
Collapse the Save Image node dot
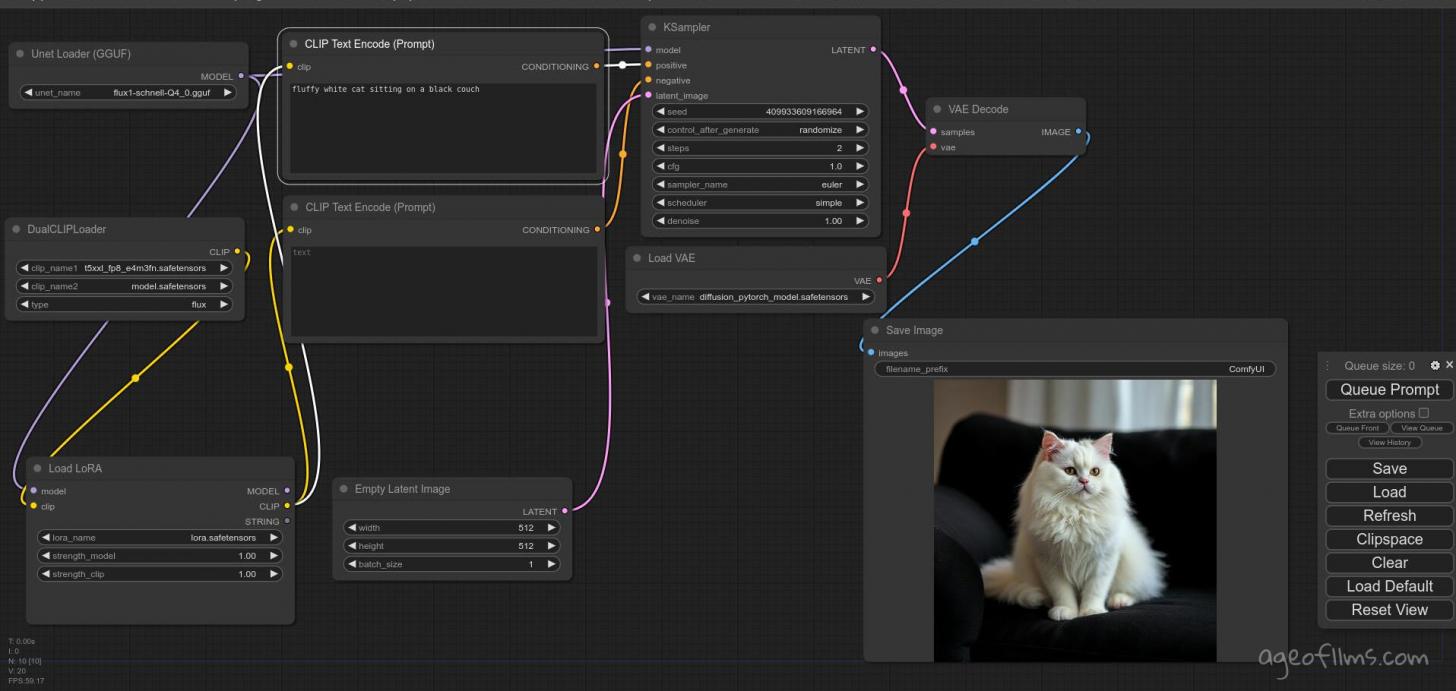coord(875,330)
